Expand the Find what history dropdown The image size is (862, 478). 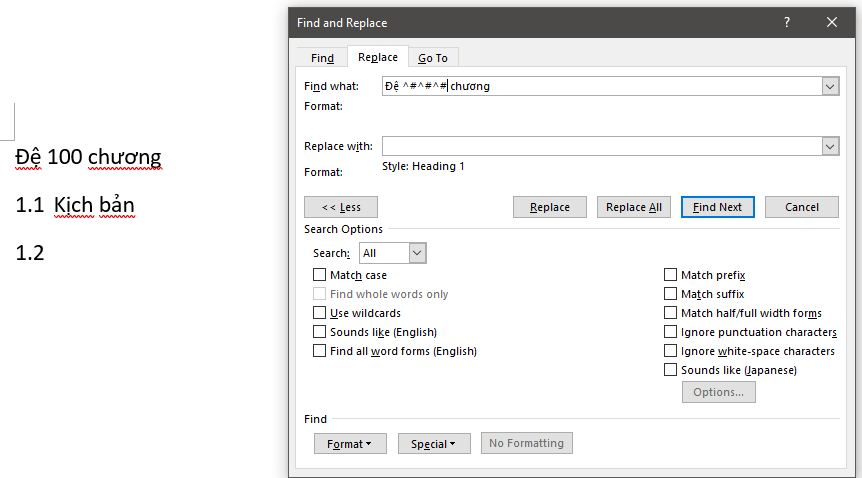tap(830, 87)
